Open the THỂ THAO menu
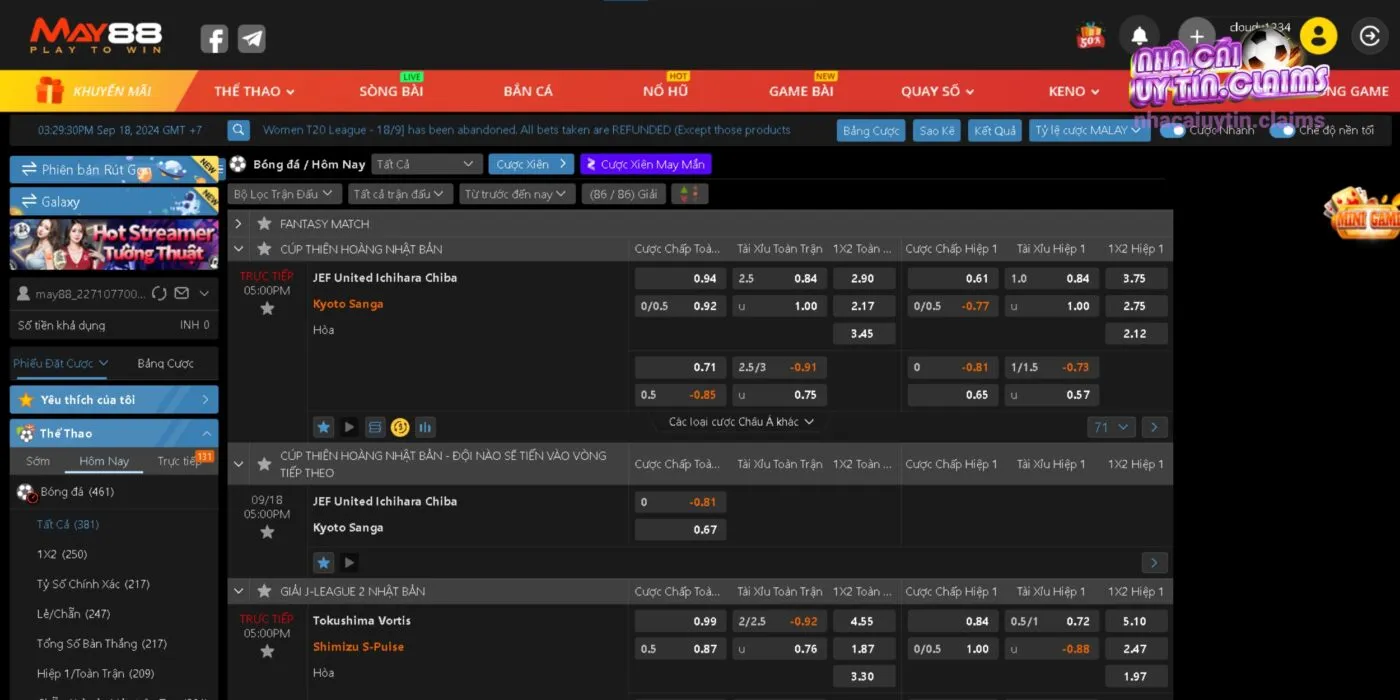This screenshot has height=700, width=1400. point(253,91)
